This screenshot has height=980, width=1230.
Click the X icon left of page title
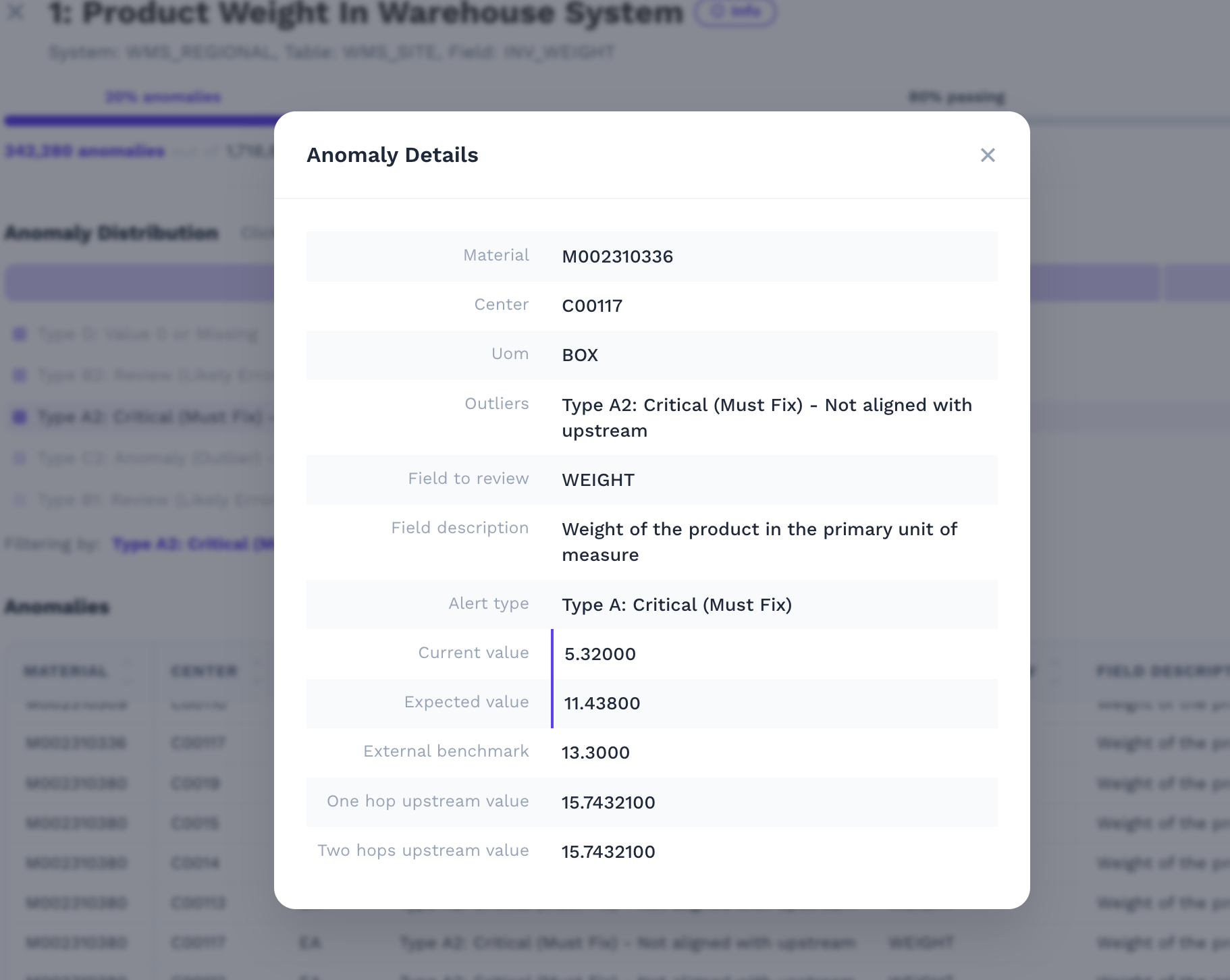pyautogui.click(x=16, y=11)
